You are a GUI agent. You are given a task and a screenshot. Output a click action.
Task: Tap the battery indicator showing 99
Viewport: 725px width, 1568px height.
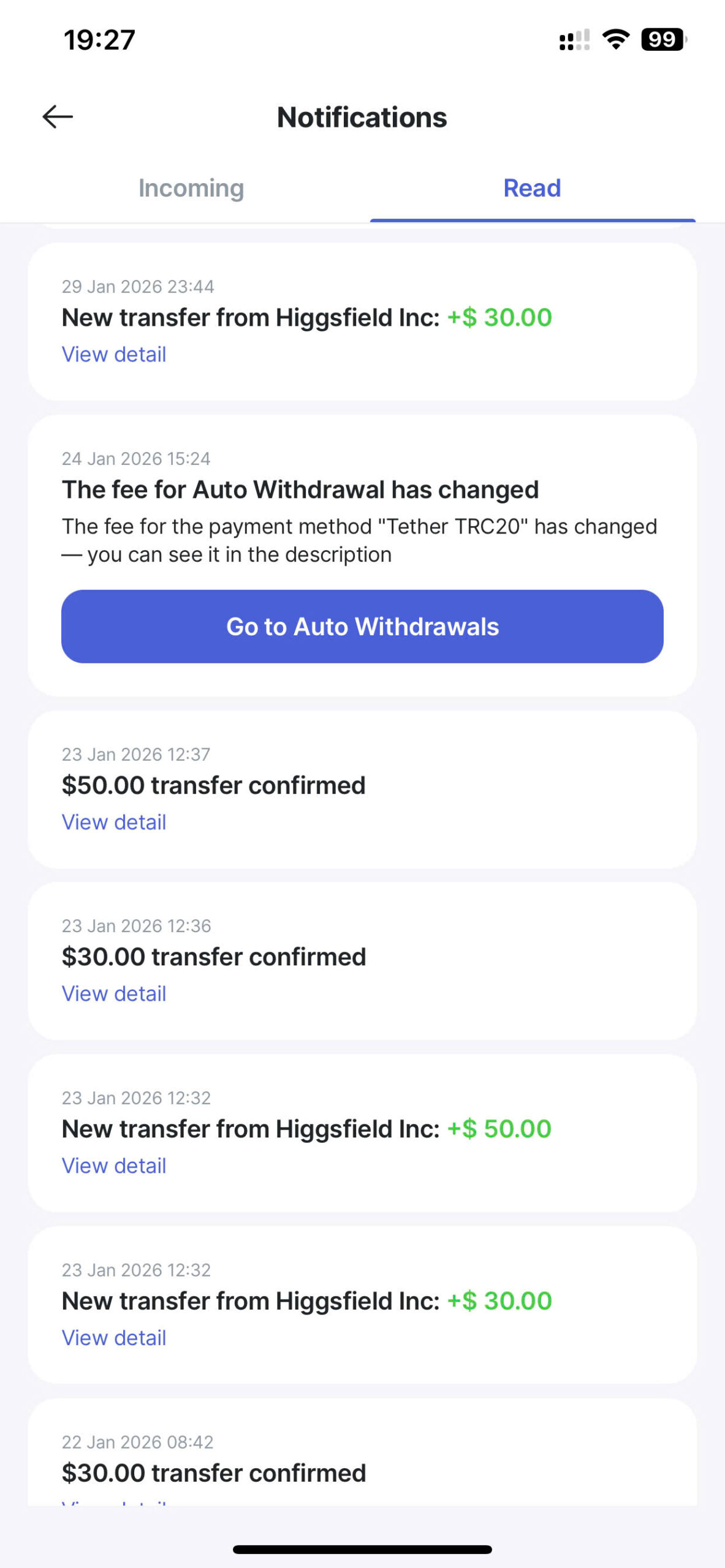point(663,40)
